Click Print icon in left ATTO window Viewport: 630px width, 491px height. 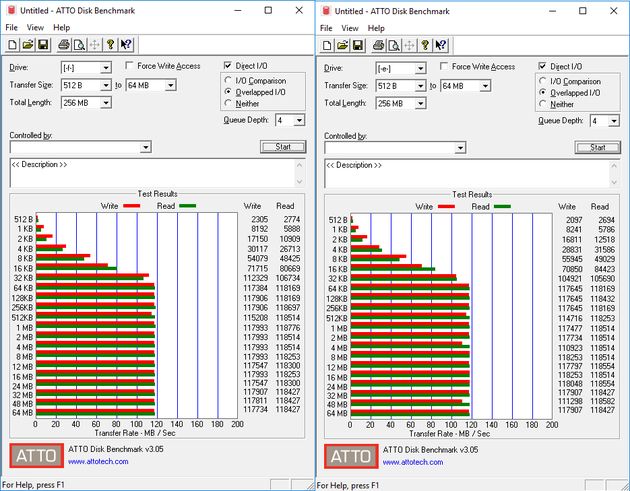coord(64,45)
